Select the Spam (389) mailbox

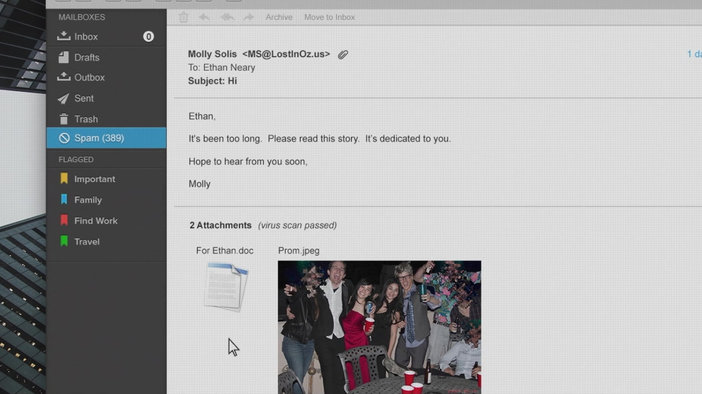(106, 138)
